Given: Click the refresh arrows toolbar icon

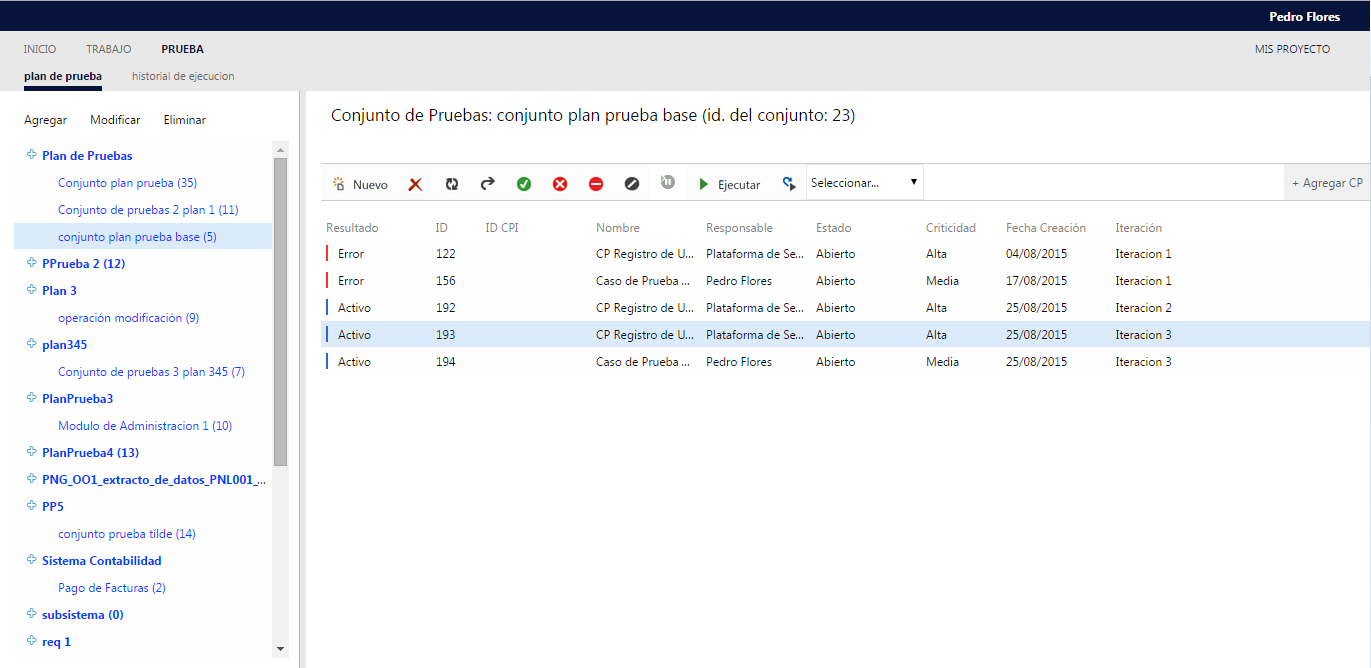Looking at the screenshot, I should [452, 184].
